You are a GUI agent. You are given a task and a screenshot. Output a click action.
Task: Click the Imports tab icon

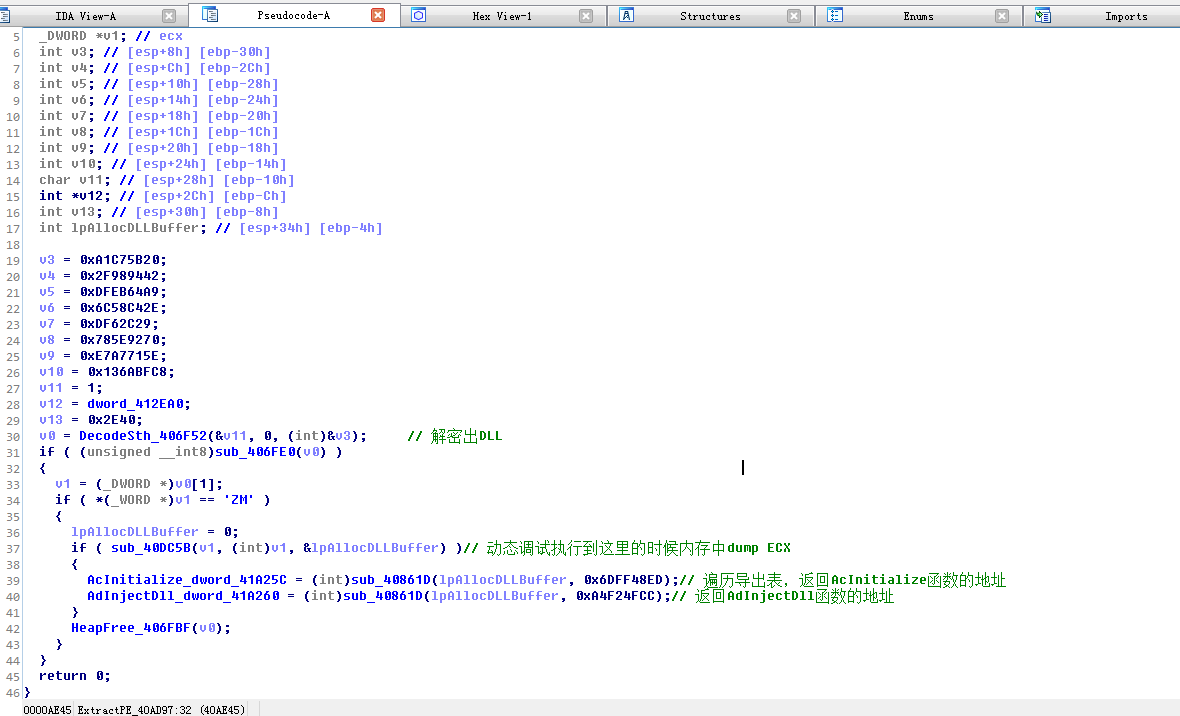[1042, 16]
